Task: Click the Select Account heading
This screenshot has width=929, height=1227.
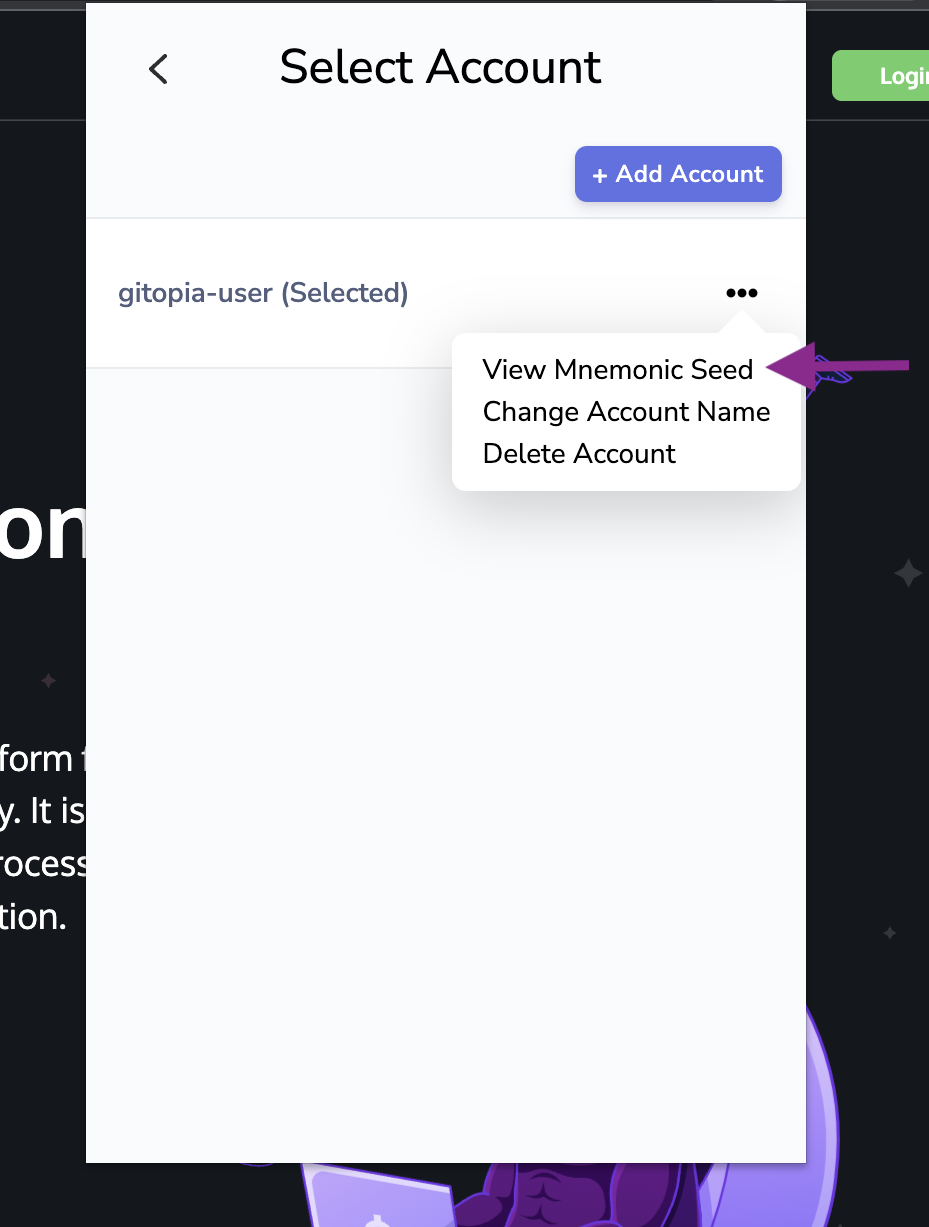Action: tap(440, 68)
